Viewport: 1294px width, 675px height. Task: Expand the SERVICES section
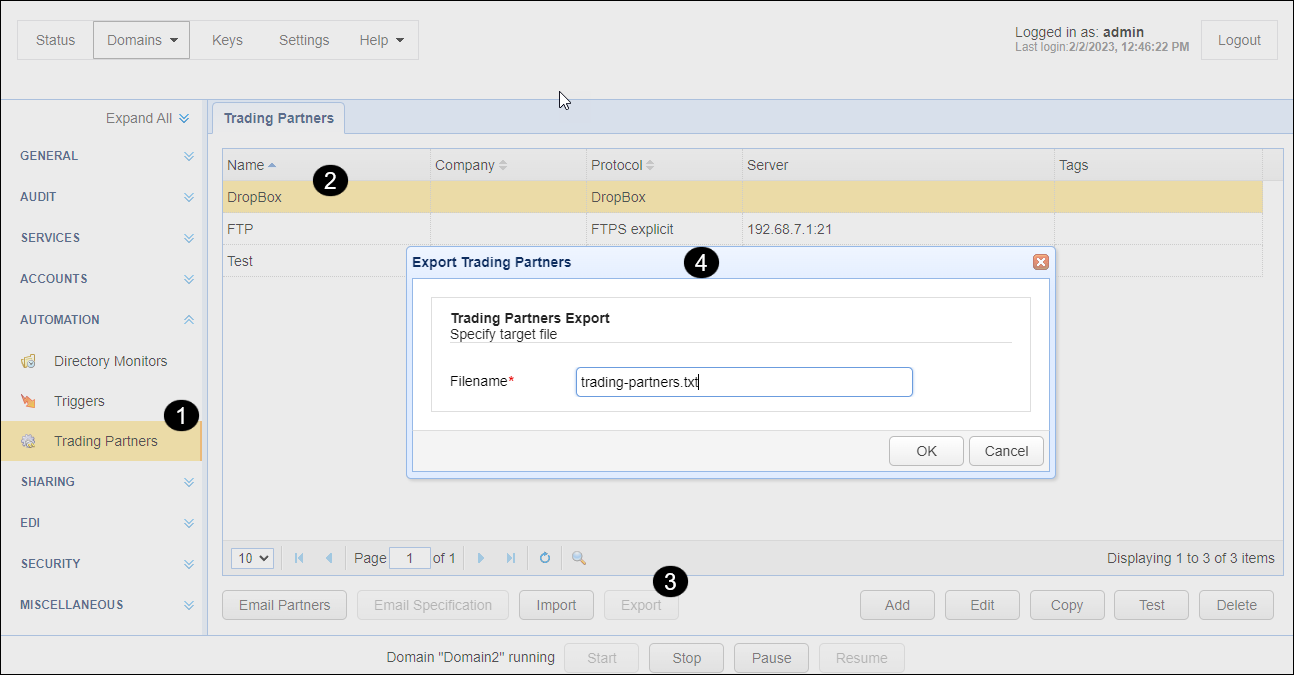(x=189, y=238)
